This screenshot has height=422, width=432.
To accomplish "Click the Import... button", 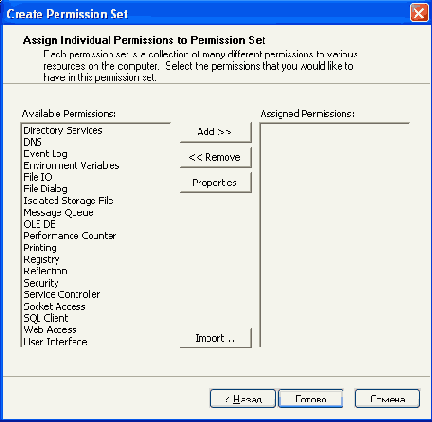I will (216, 338).
